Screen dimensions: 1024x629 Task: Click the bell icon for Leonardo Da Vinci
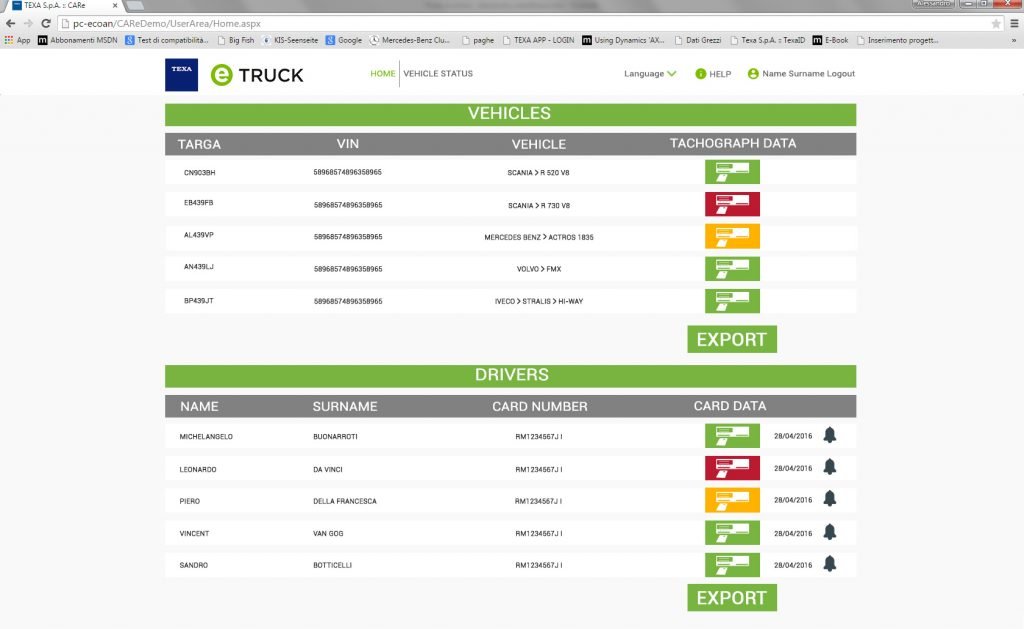point(829,467)
